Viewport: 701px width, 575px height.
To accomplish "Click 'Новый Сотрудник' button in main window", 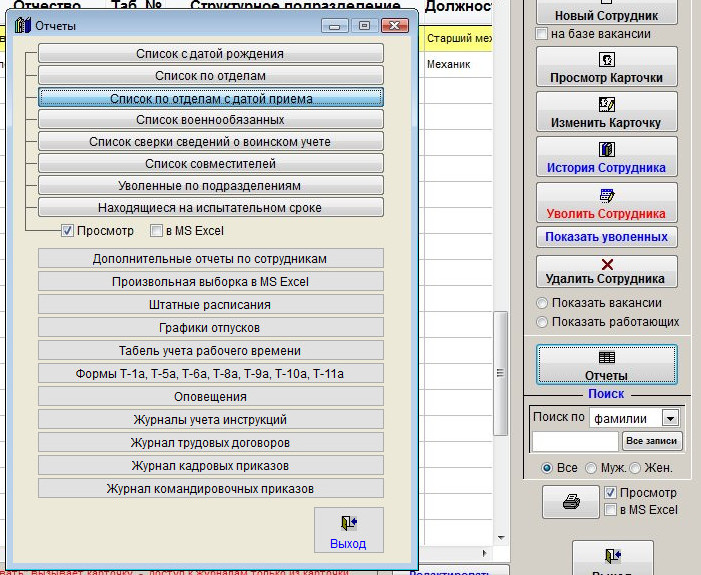I will click(607, 12).
